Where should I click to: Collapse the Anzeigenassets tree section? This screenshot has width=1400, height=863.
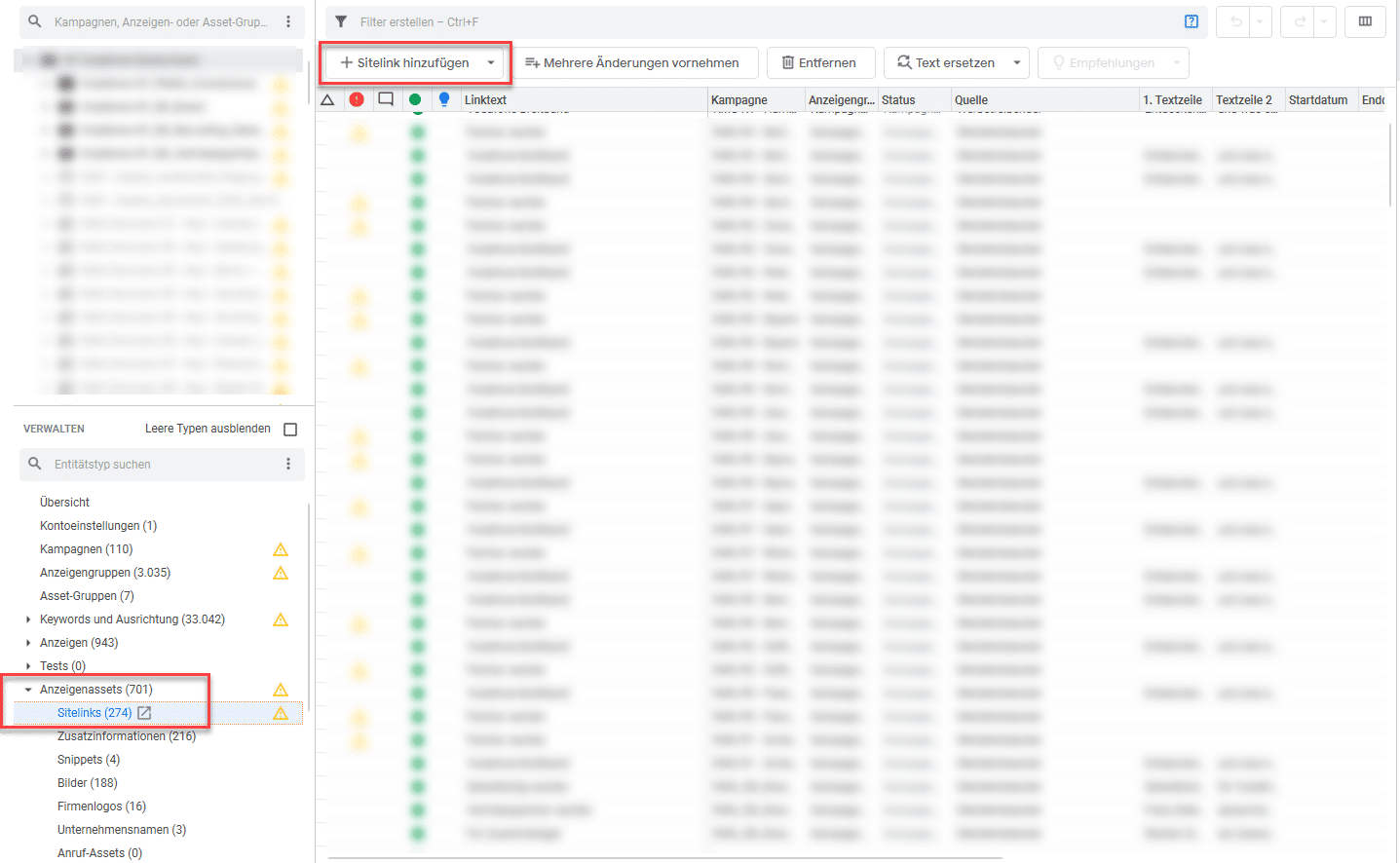click(28, 689)
